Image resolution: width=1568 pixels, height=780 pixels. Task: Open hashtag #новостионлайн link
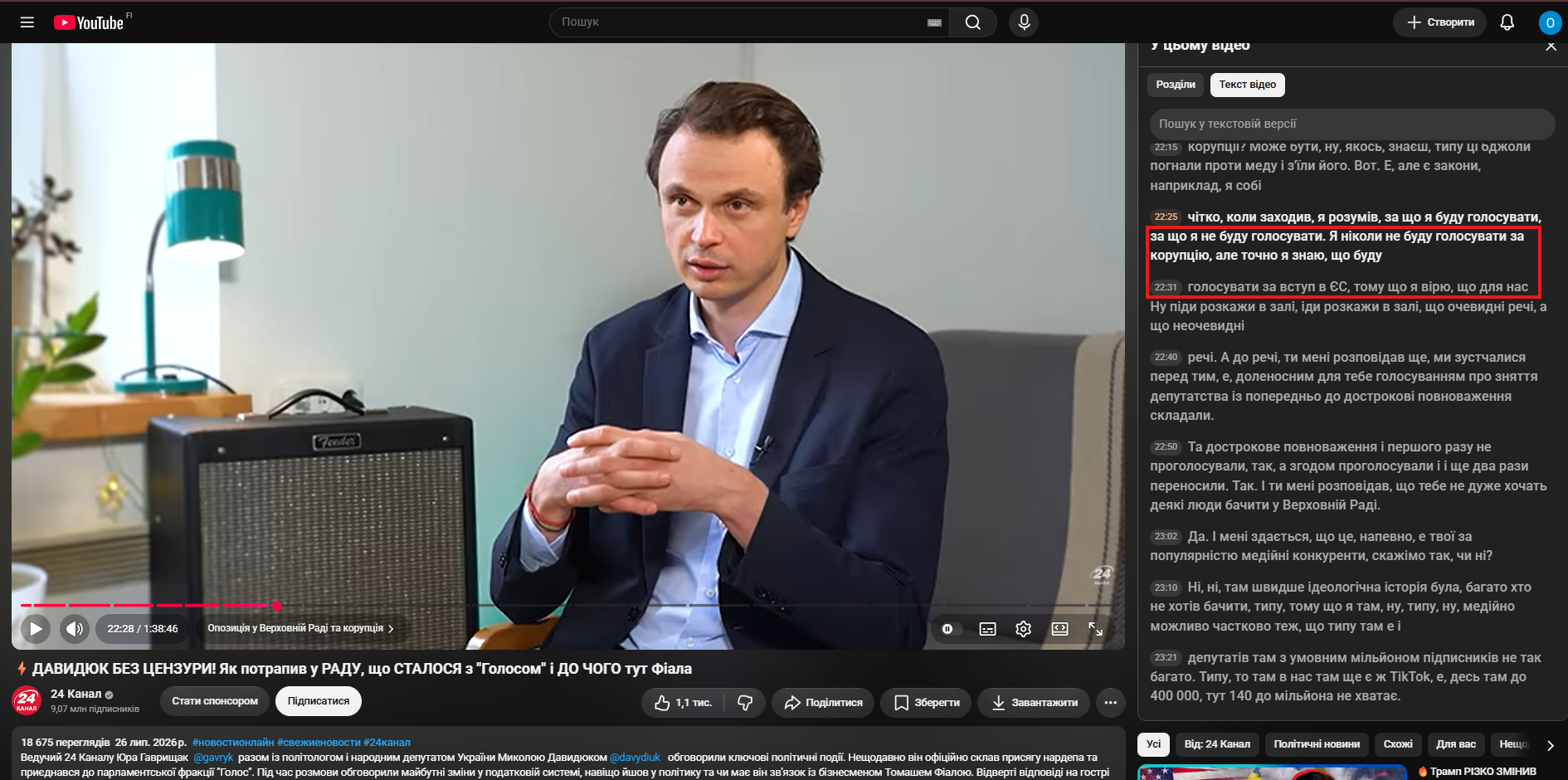pos(233,743)
